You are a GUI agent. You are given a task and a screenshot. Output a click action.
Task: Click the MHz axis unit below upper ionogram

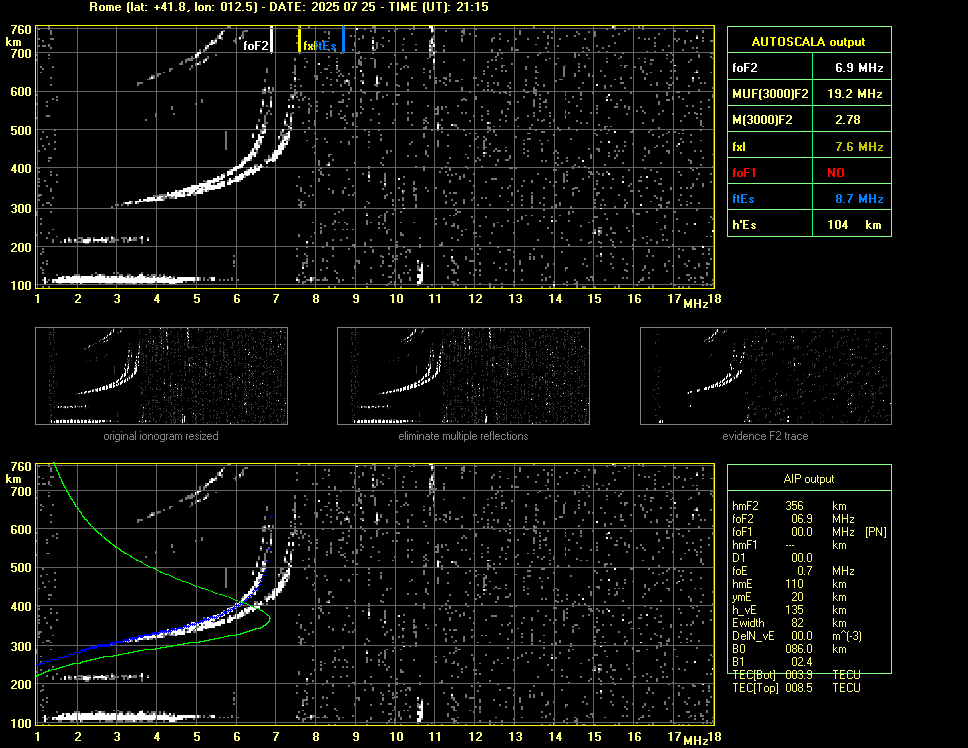click(696, 303)
